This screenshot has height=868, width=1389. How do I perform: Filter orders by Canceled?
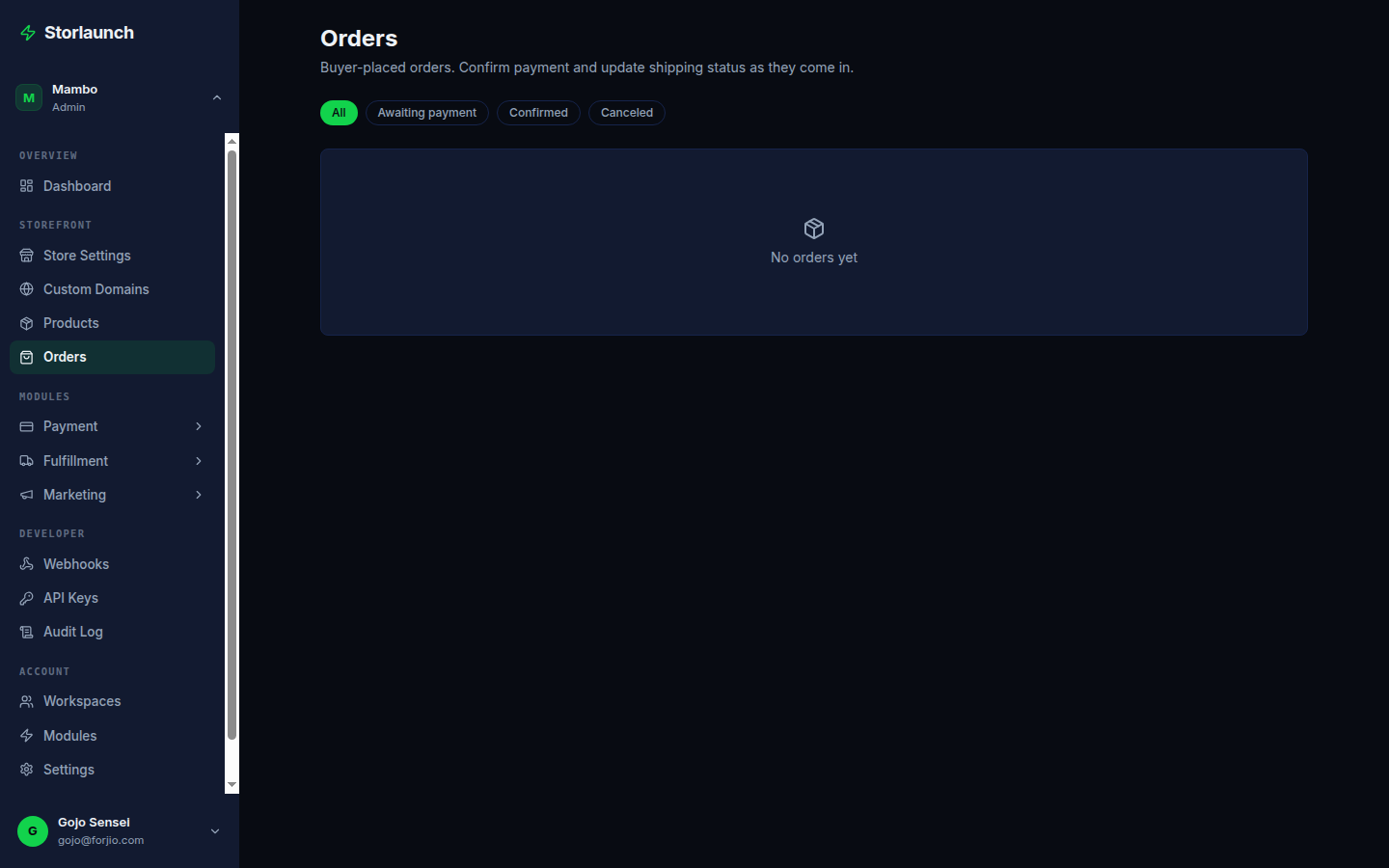[x=627, y=113]
